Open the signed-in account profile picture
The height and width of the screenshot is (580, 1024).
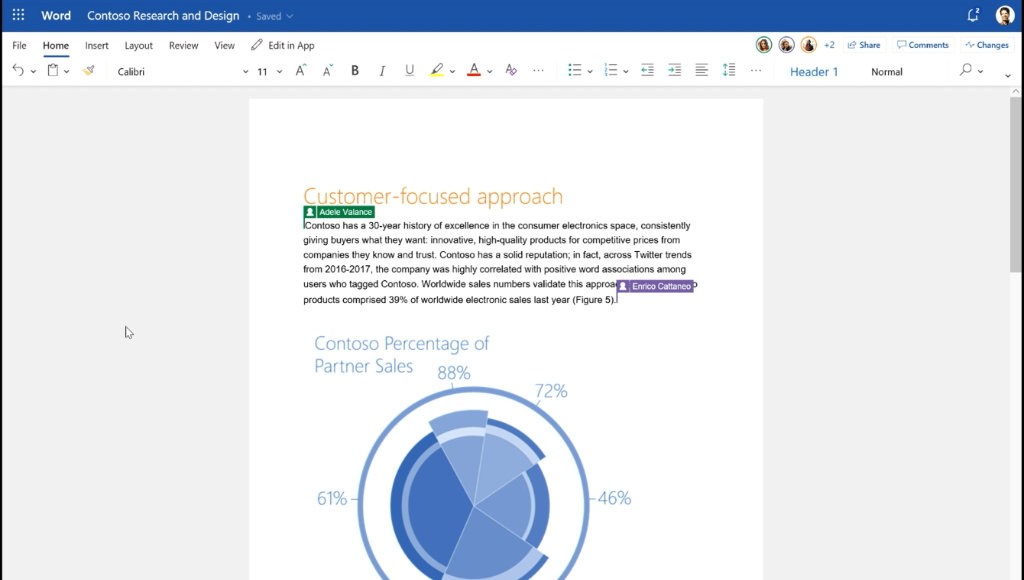tap(1004, 15)
